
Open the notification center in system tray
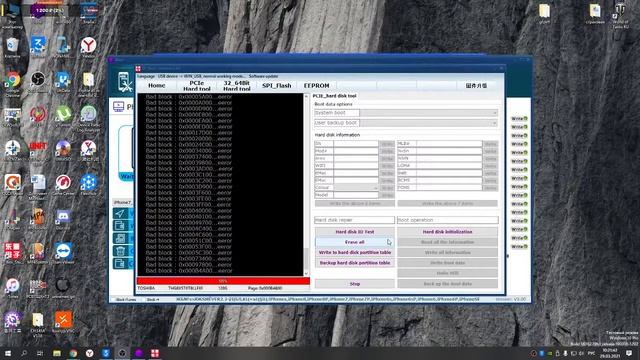pyautogui.click(x=629, y=353)
